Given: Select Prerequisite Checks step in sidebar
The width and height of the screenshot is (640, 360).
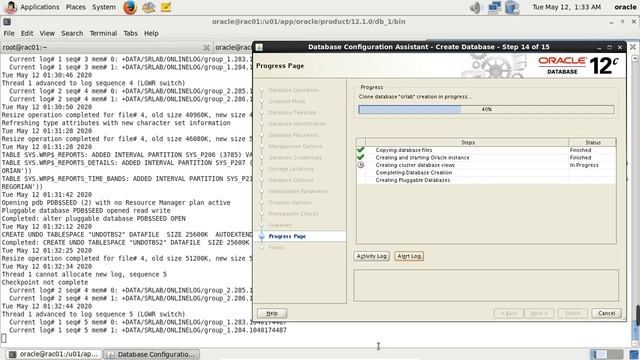Looking at the screenshot, I should click(x=293, y=214).
